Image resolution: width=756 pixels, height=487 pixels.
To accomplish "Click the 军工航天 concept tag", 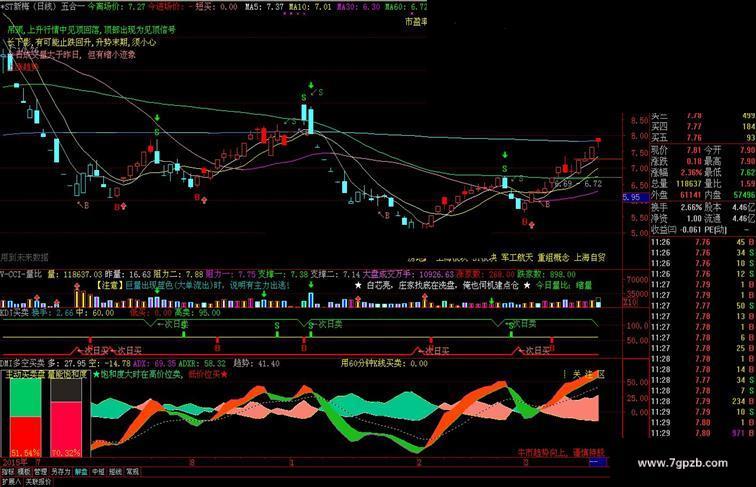I will pos(517,257).
